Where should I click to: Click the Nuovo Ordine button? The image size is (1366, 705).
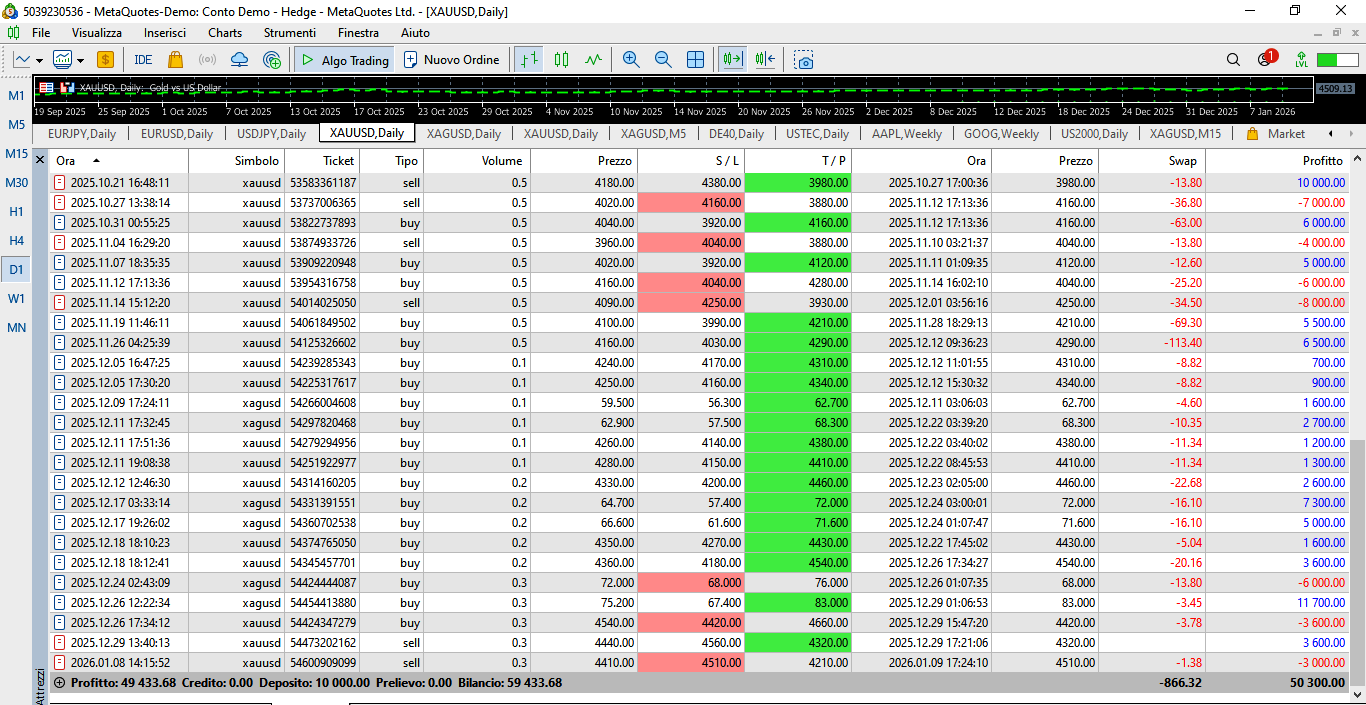click(451, 60)
